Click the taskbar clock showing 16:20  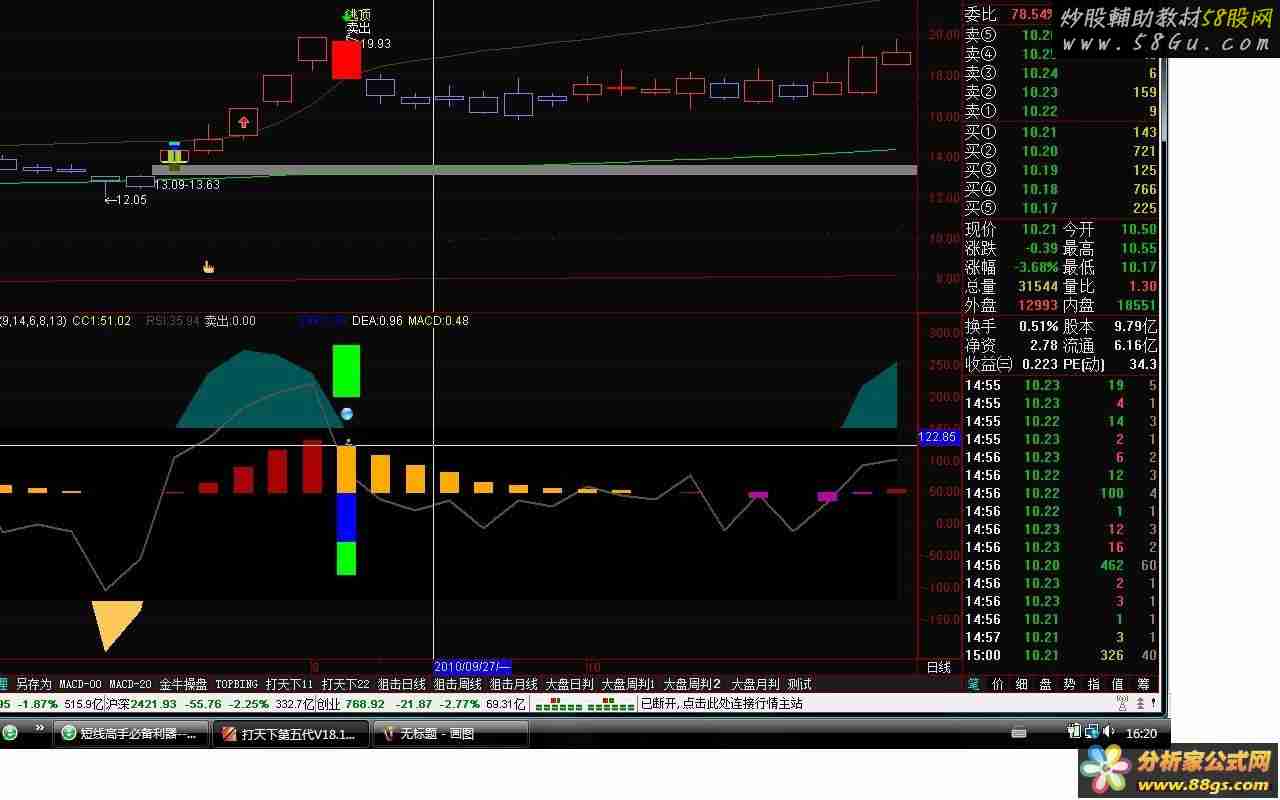click(x=1141, y=733)
